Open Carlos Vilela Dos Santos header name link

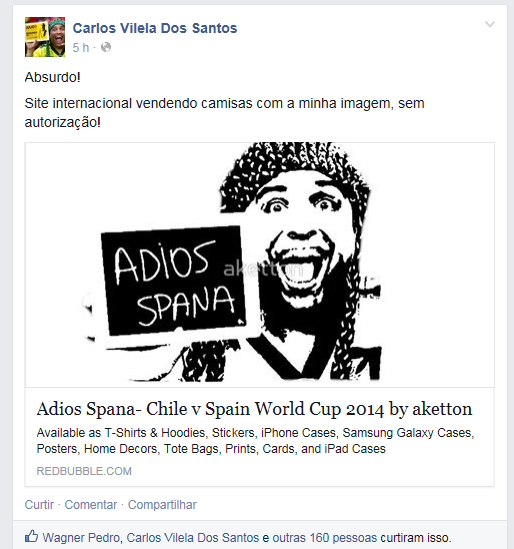tap(155, 28)
